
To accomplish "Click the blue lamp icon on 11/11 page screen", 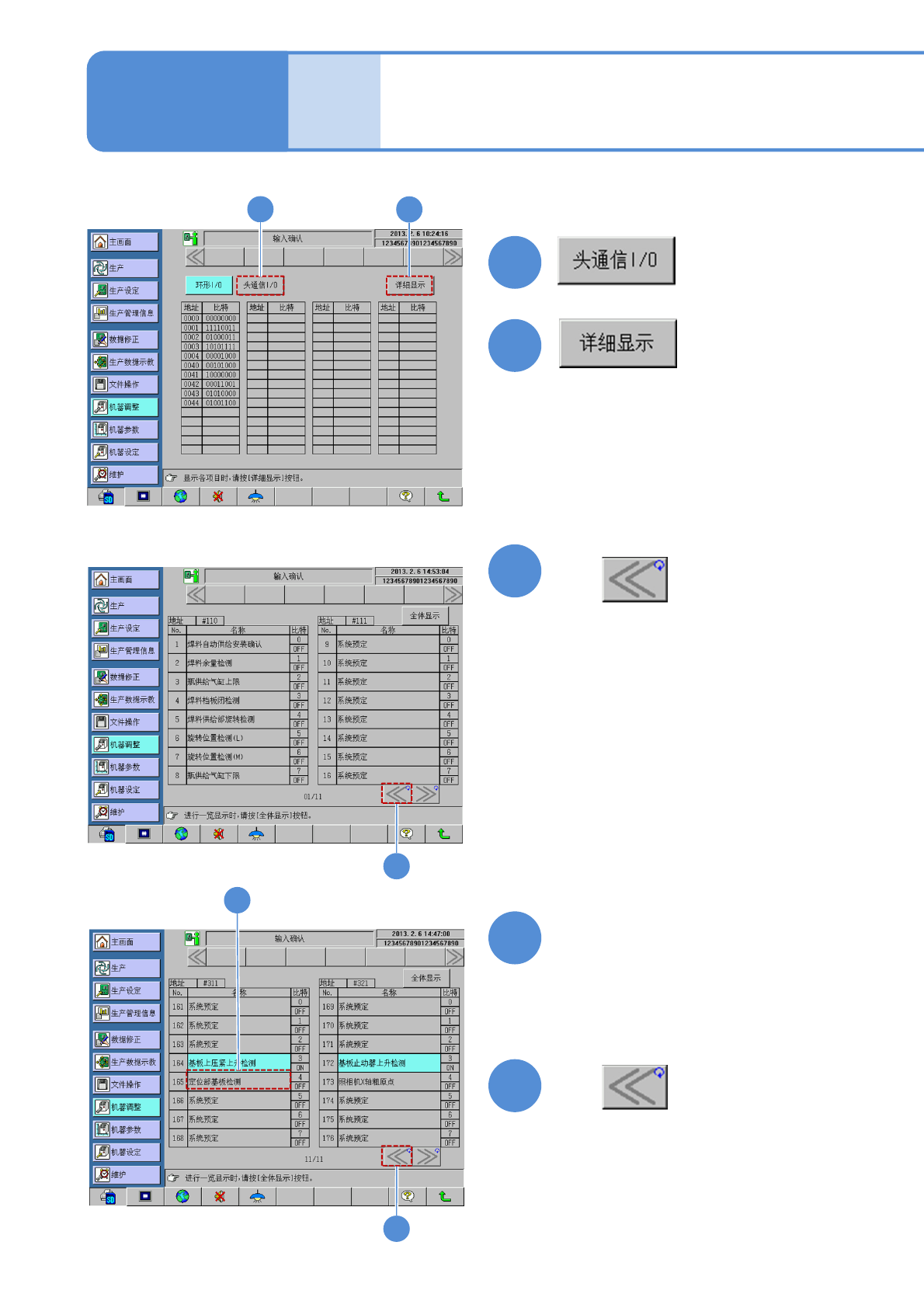I will [258, 1196].
